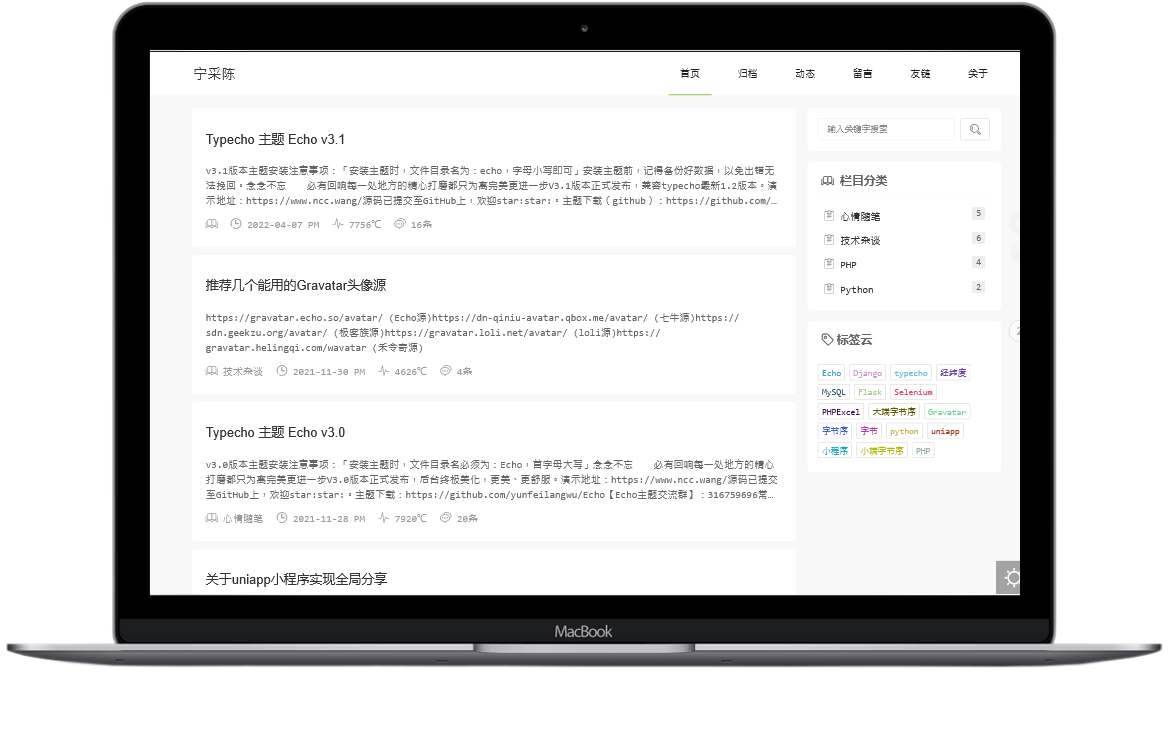Open the 归档 navigation tab
This screenshot has height=730, width=1170.
click(x=747, y=74)
